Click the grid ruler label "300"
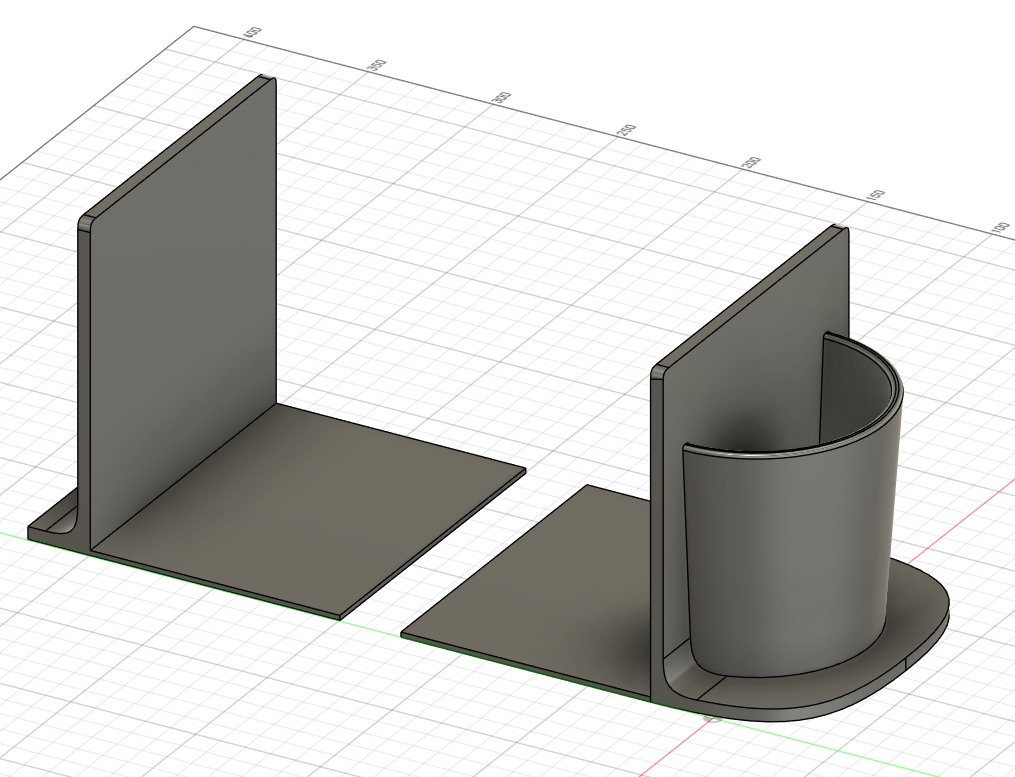Image resolution: width=1015 pixels, height=777 pixels. 502,99
